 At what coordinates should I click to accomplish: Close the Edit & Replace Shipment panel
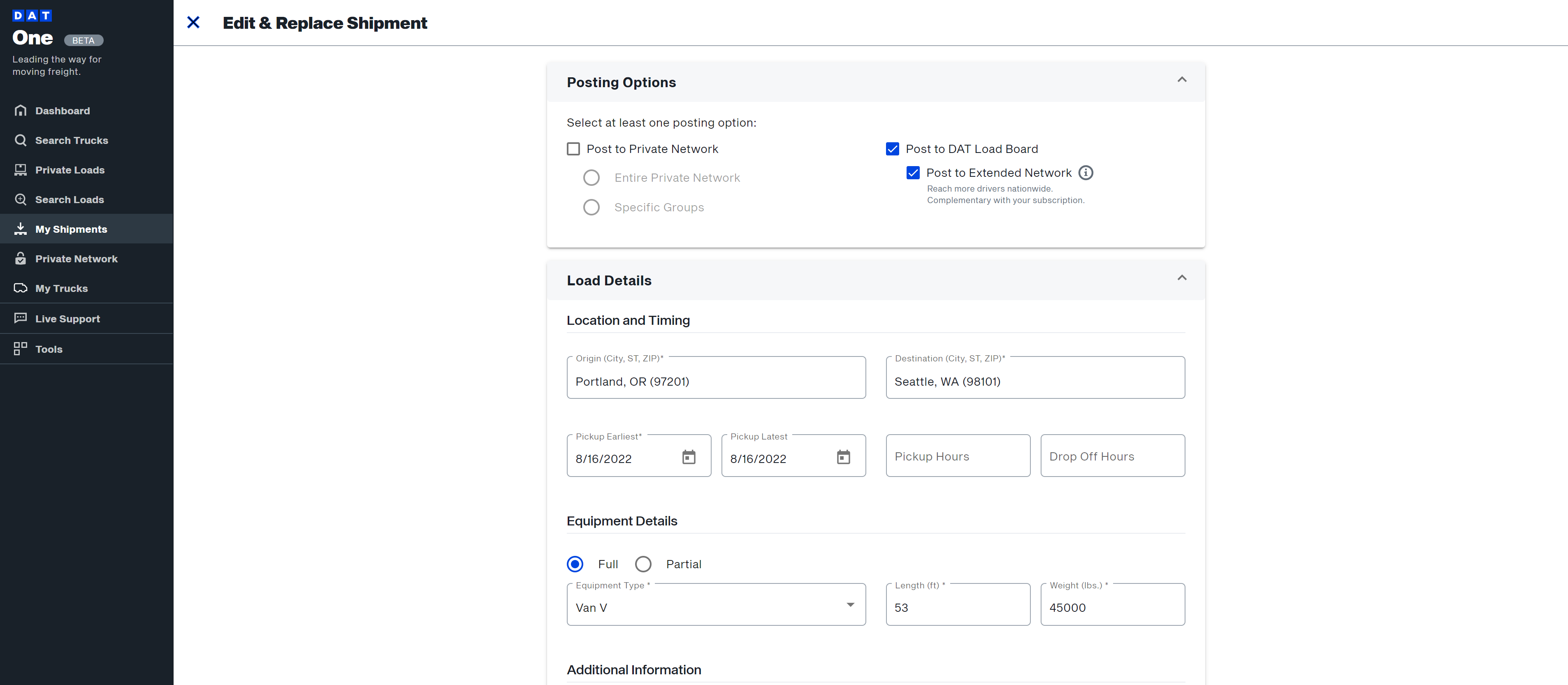(x=194, y=23)
